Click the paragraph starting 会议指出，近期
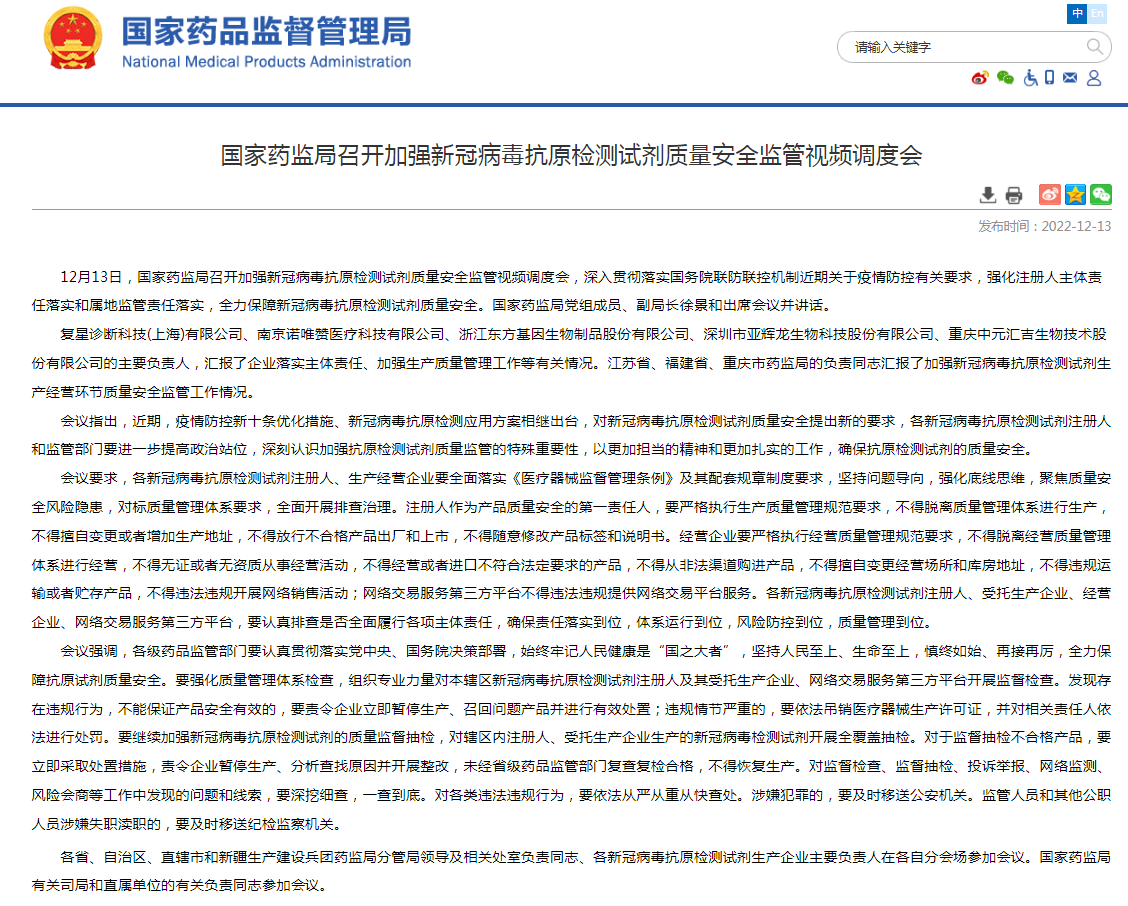Screen dimensions: 1128x906 571,435
